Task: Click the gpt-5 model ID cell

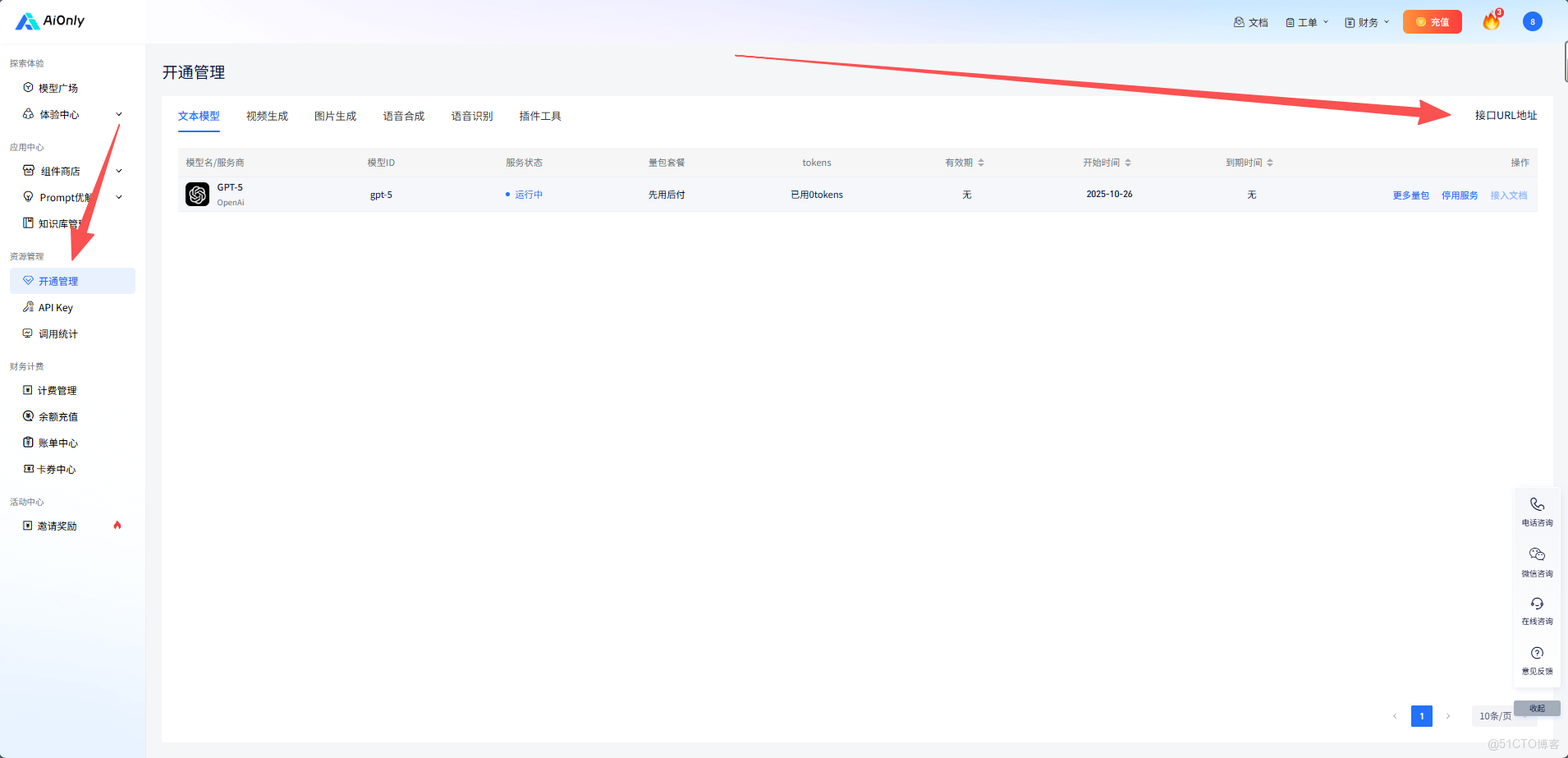Action: point(381,195)
